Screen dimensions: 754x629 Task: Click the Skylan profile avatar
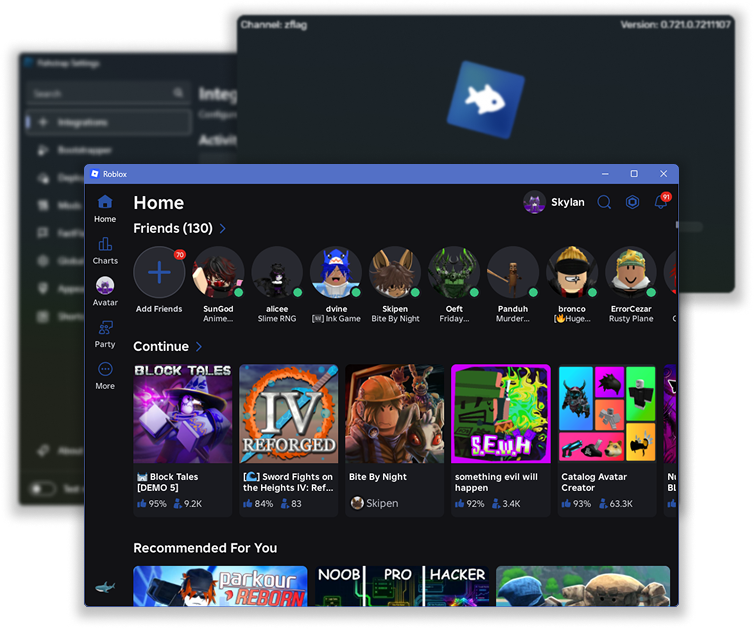(x=534, y=202)
